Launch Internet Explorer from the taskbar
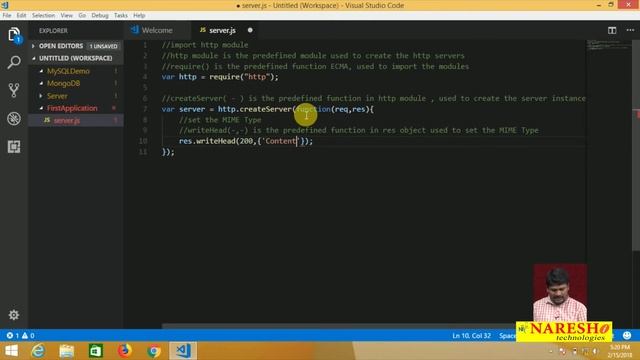 click(38, 351)
